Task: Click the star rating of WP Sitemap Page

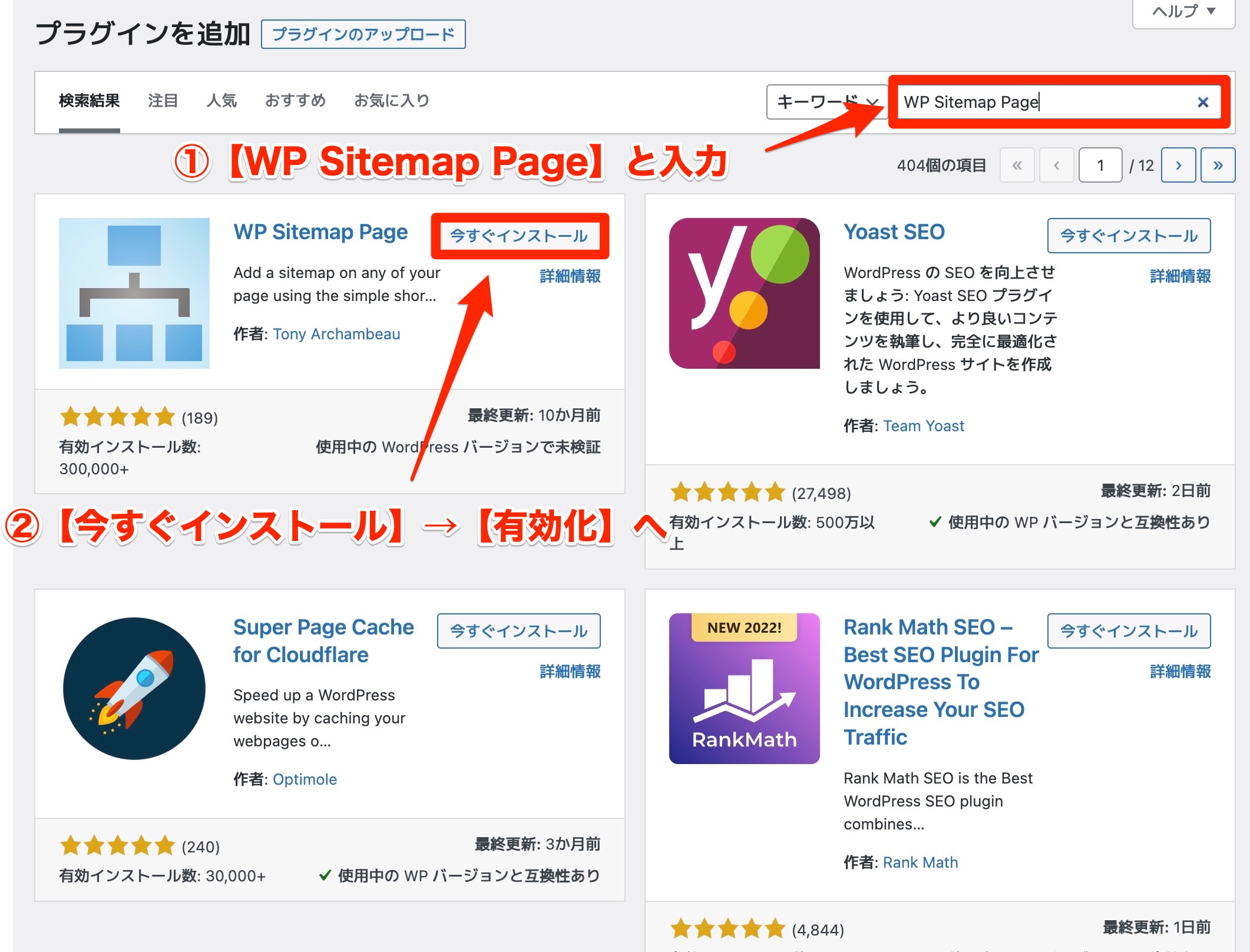Action: pyautogui.click(x=117, y=417)
